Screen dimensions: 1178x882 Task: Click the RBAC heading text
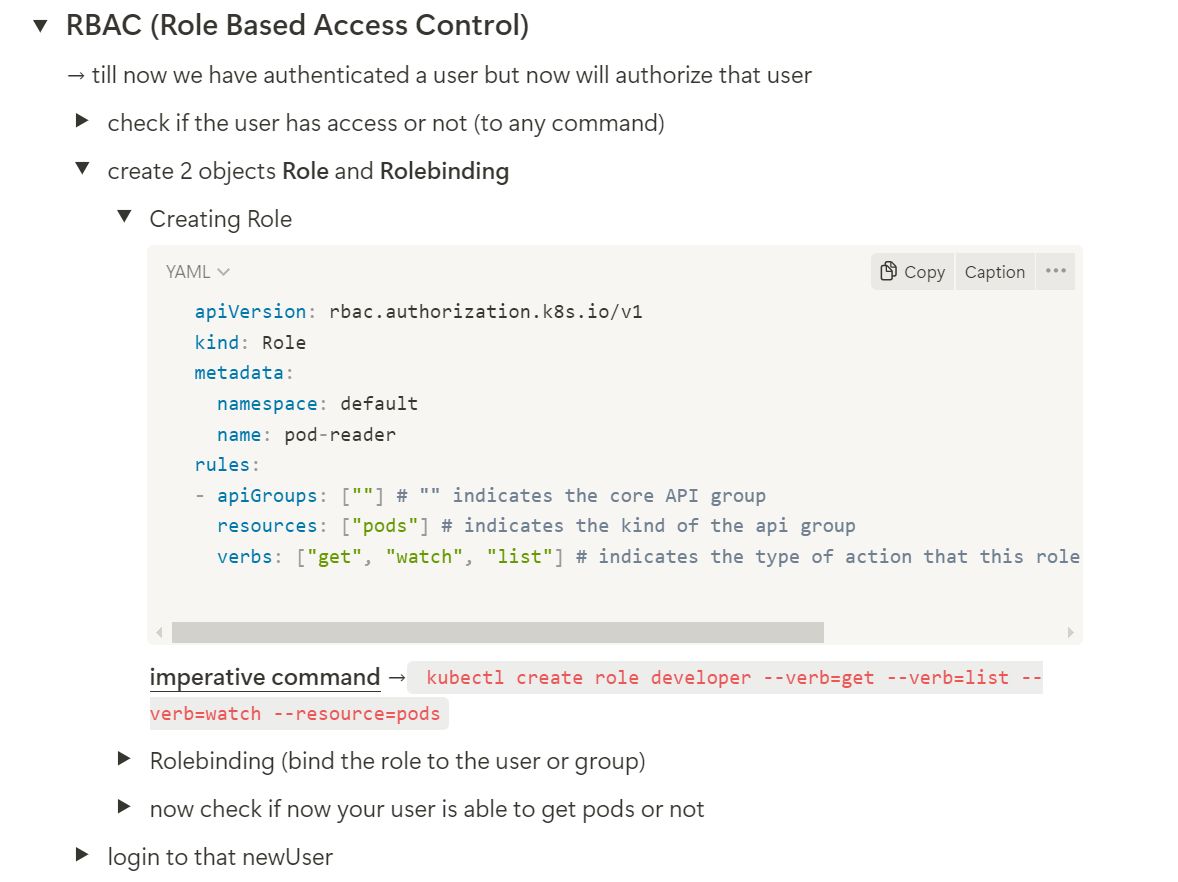298,26
